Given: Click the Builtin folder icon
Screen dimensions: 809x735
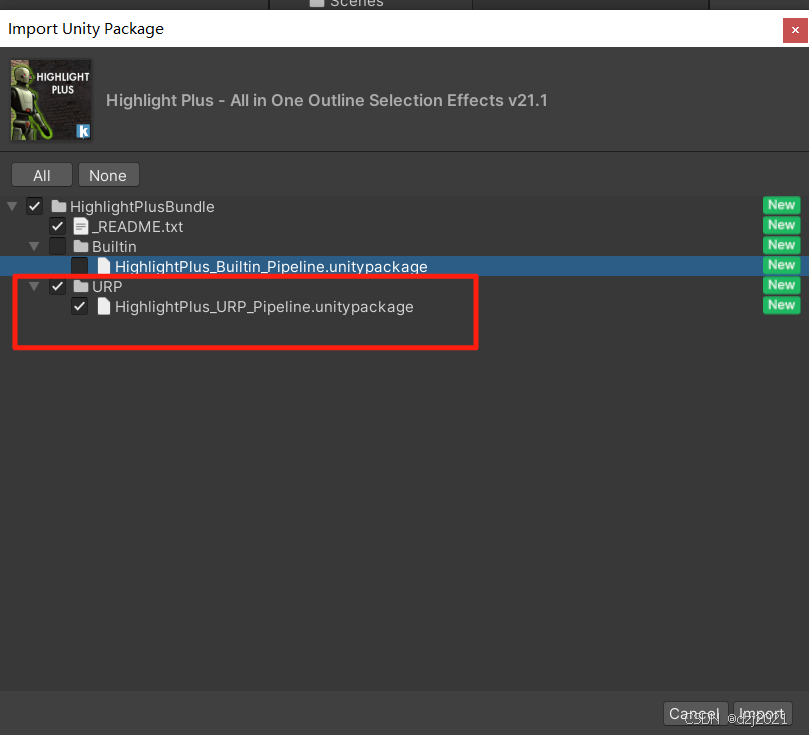Looking at the screenshot, I should click(81, 246).
